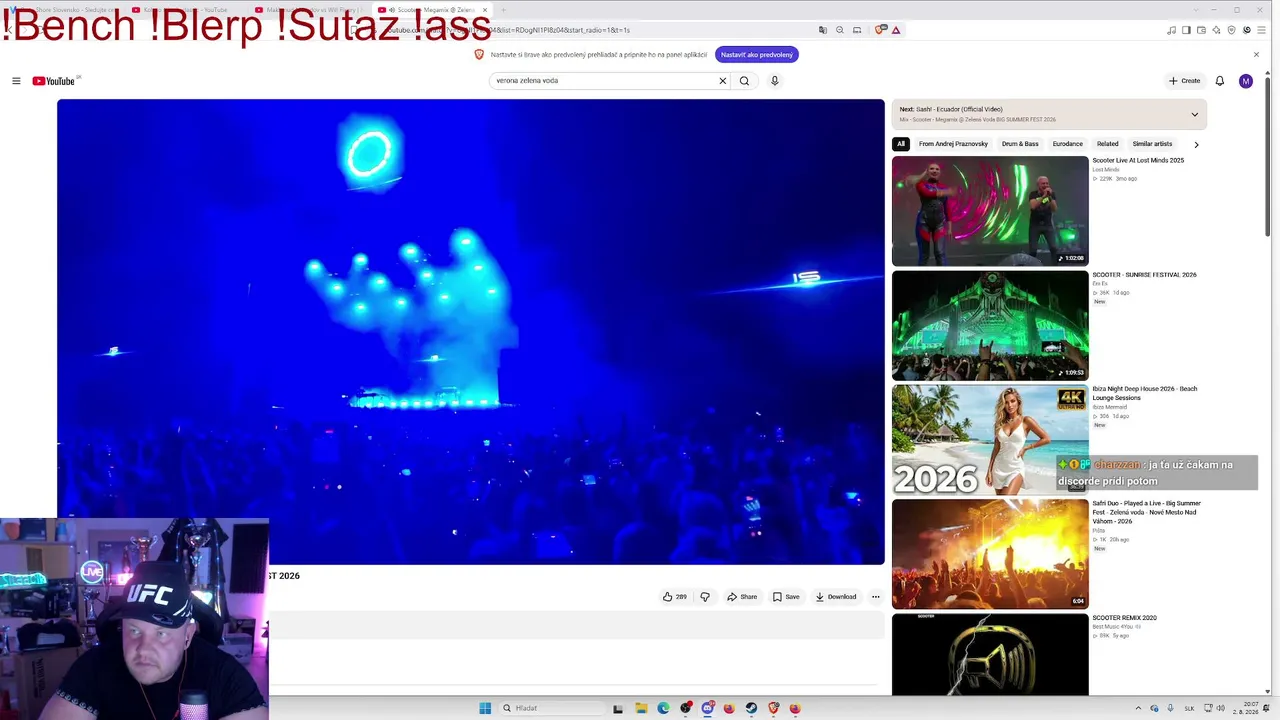This screenshot has height=720, width=1280.
Task: Open the Sunrise Festival 2026 thumbnail
Action: point(990,325)
